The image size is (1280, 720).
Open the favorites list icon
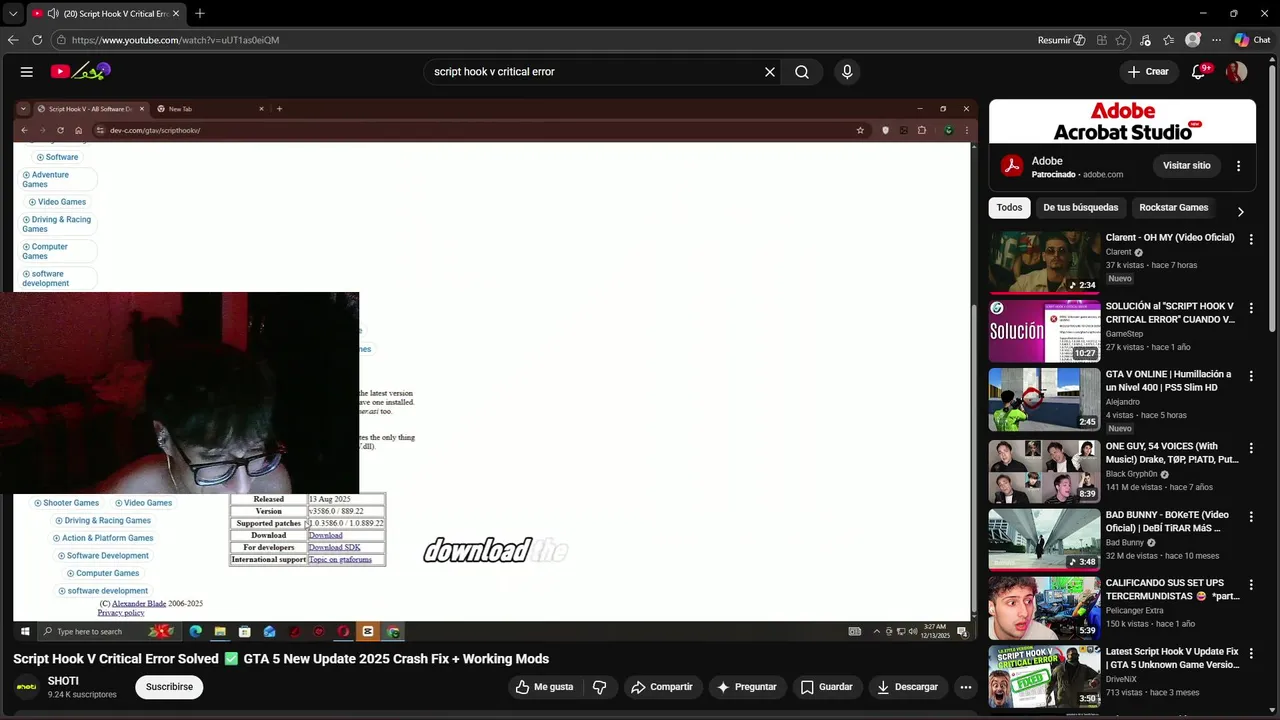pos(1169,40)
